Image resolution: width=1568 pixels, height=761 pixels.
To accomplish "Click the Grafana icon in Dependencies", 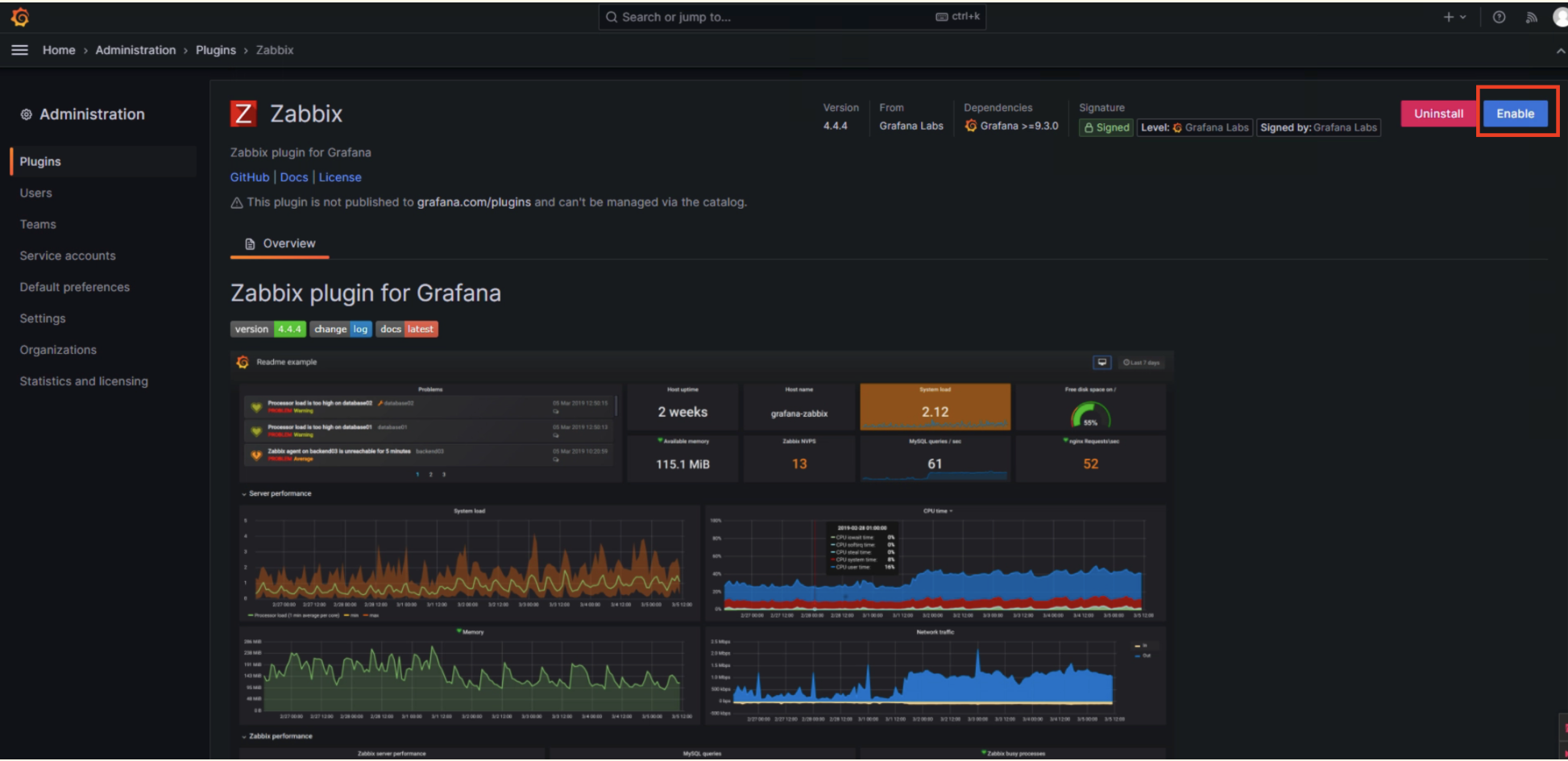I will click(971, 126).
